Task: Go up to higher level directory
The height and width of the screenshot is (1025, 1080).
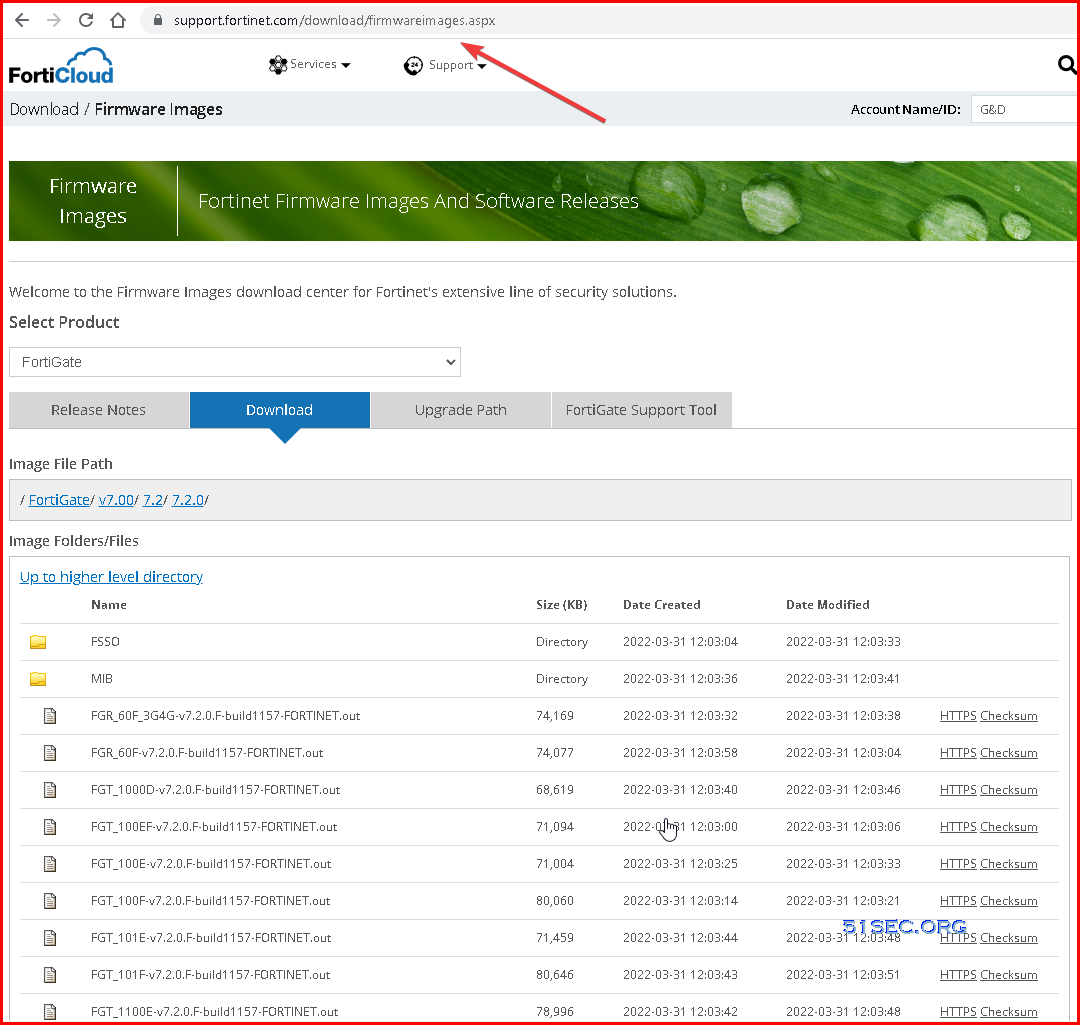Action: click(x=111, y=577)
